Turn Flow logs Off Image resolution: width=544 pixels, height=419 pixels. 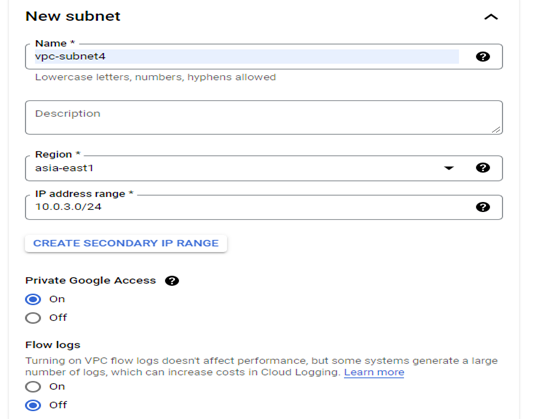point(33,405)
